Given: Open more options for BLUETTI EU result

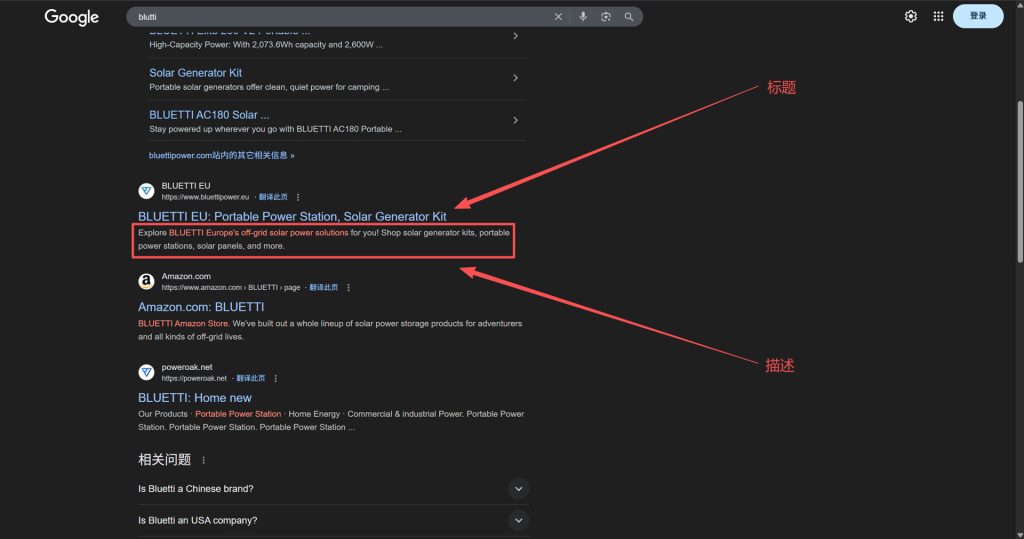Looking at the screenshot, I should tap(298, 197).
